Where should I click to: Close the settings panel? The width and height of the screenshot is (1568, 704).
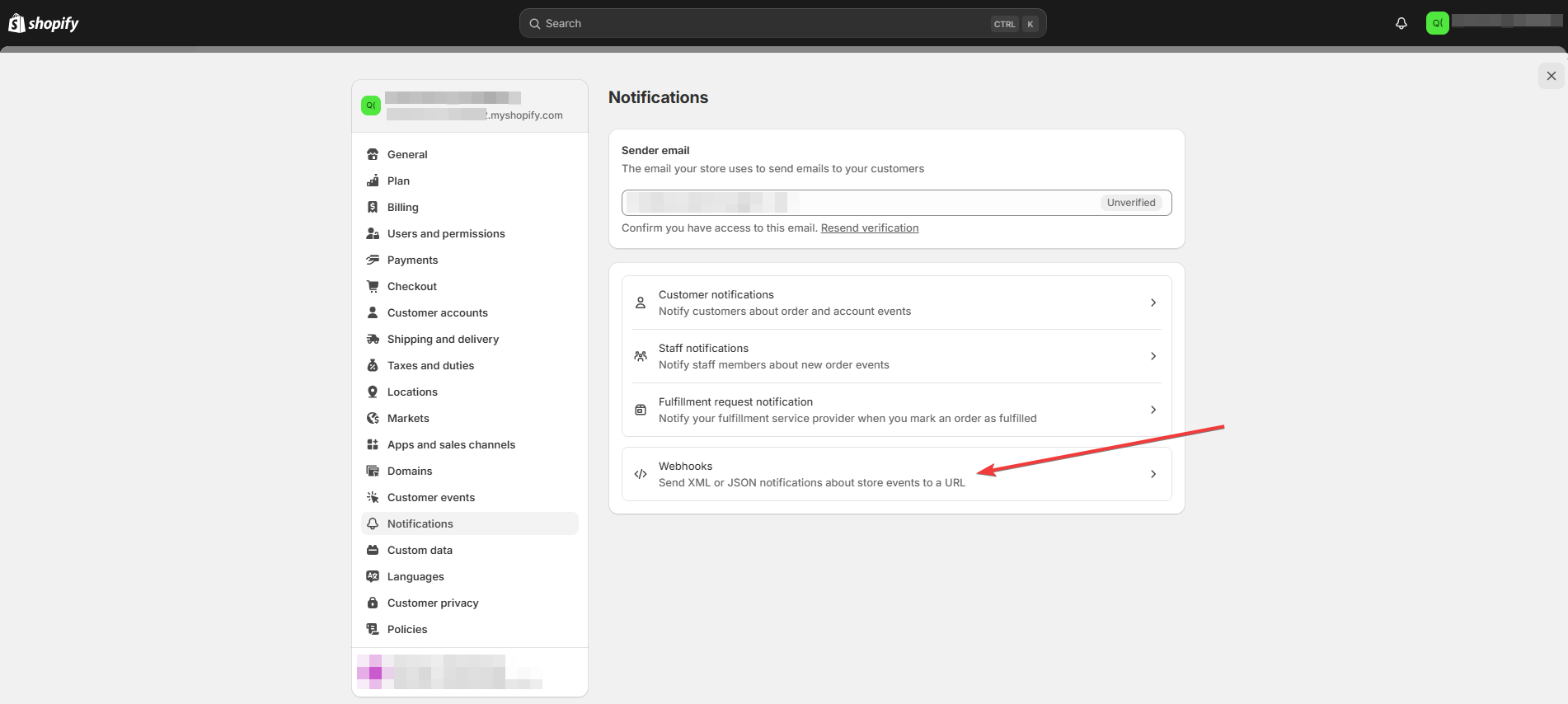(x=1551, y=76)
